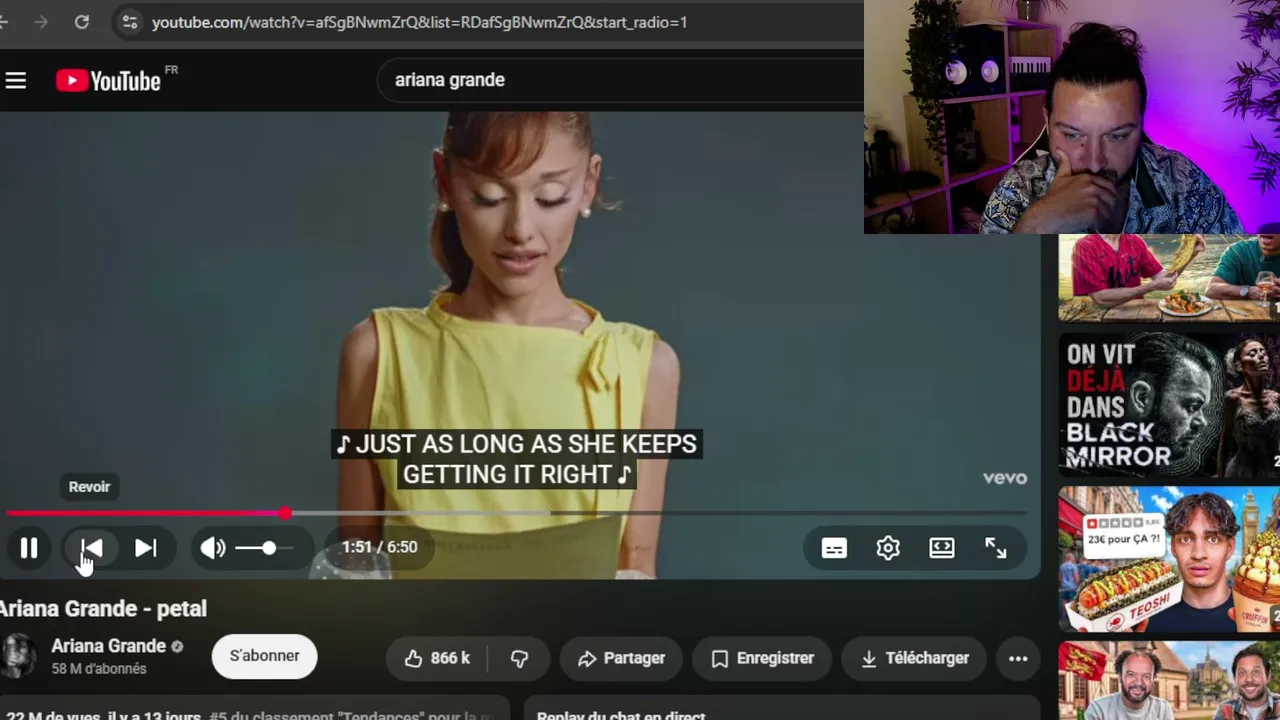Select the youtube.com URL in address bar
Screen dimensions: 1280x720
[419, 22]
